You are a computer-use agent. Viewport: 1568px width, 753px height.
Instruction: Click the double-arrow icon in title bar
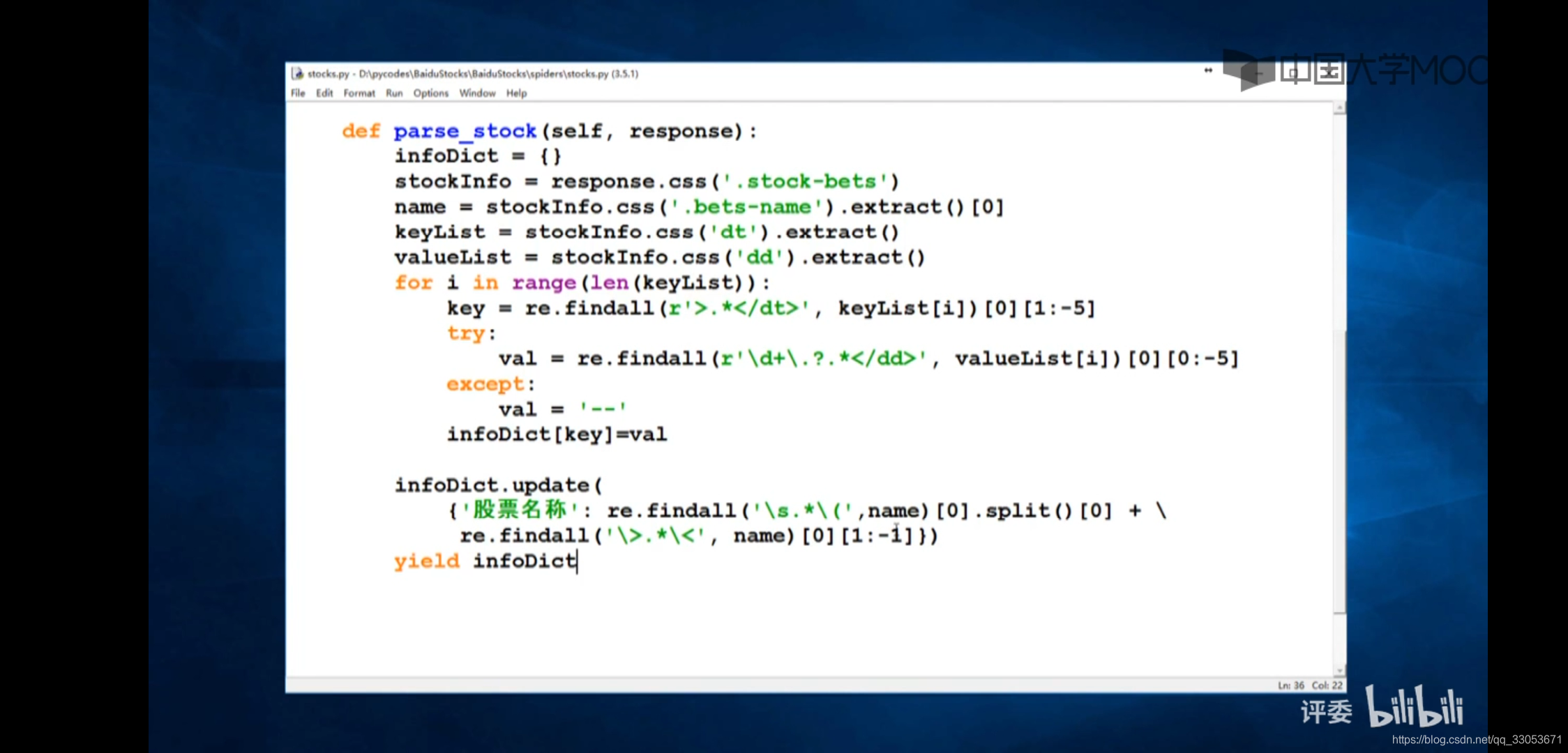tap(1208, 70)
